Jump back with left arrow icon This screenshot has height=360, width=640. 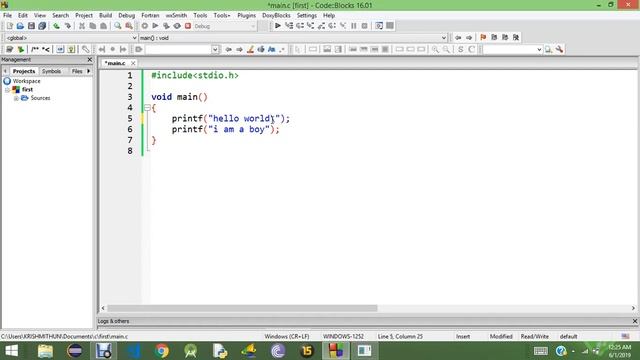coord(458,38)
